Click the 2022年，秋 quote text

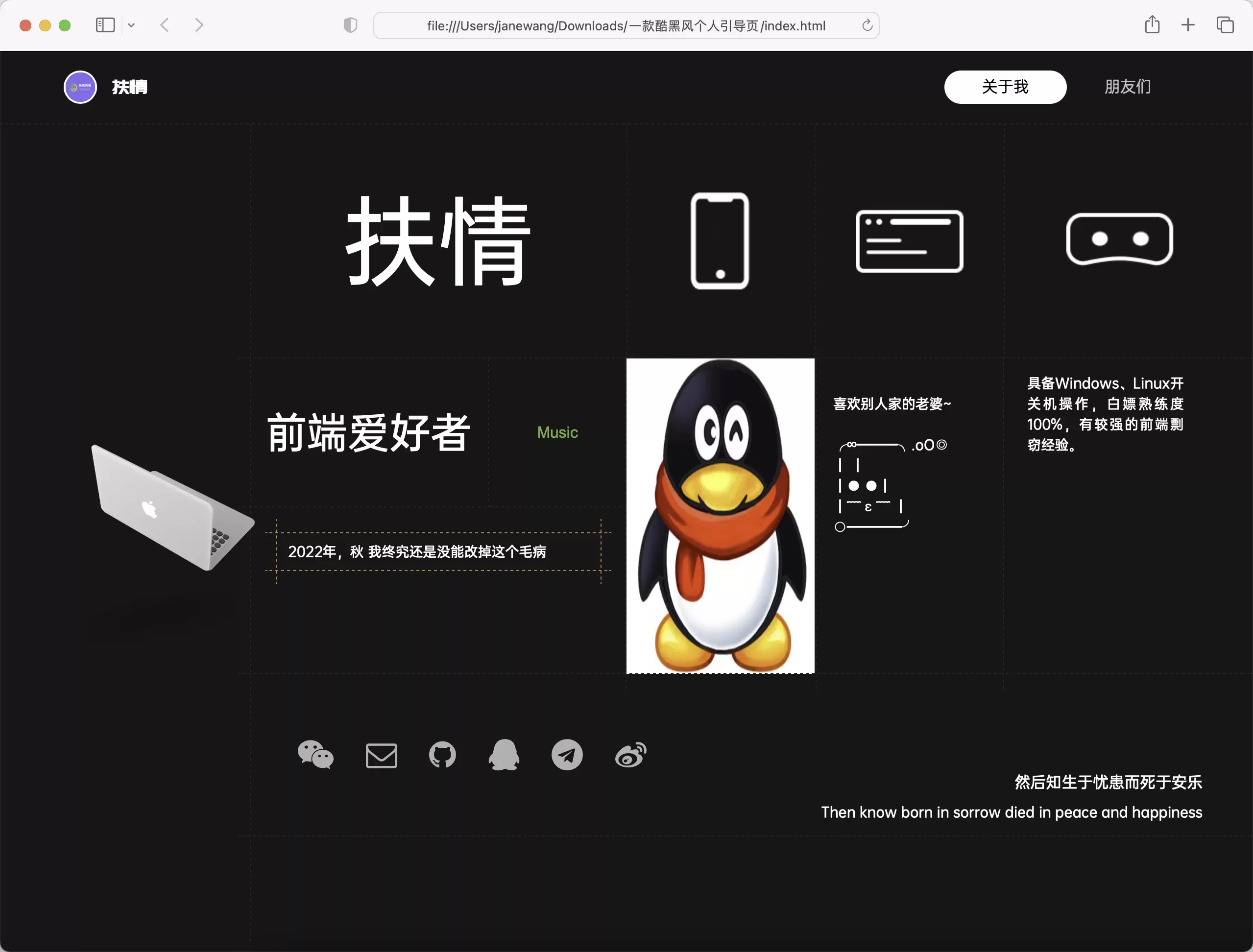(417, 551)
